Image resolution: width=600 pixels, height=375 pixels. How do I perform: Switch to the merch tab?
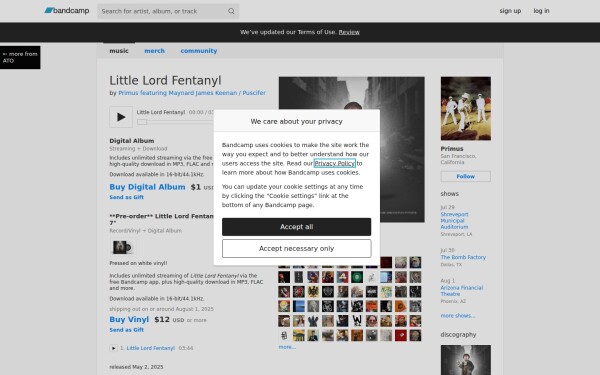click(x=154, y=51)
